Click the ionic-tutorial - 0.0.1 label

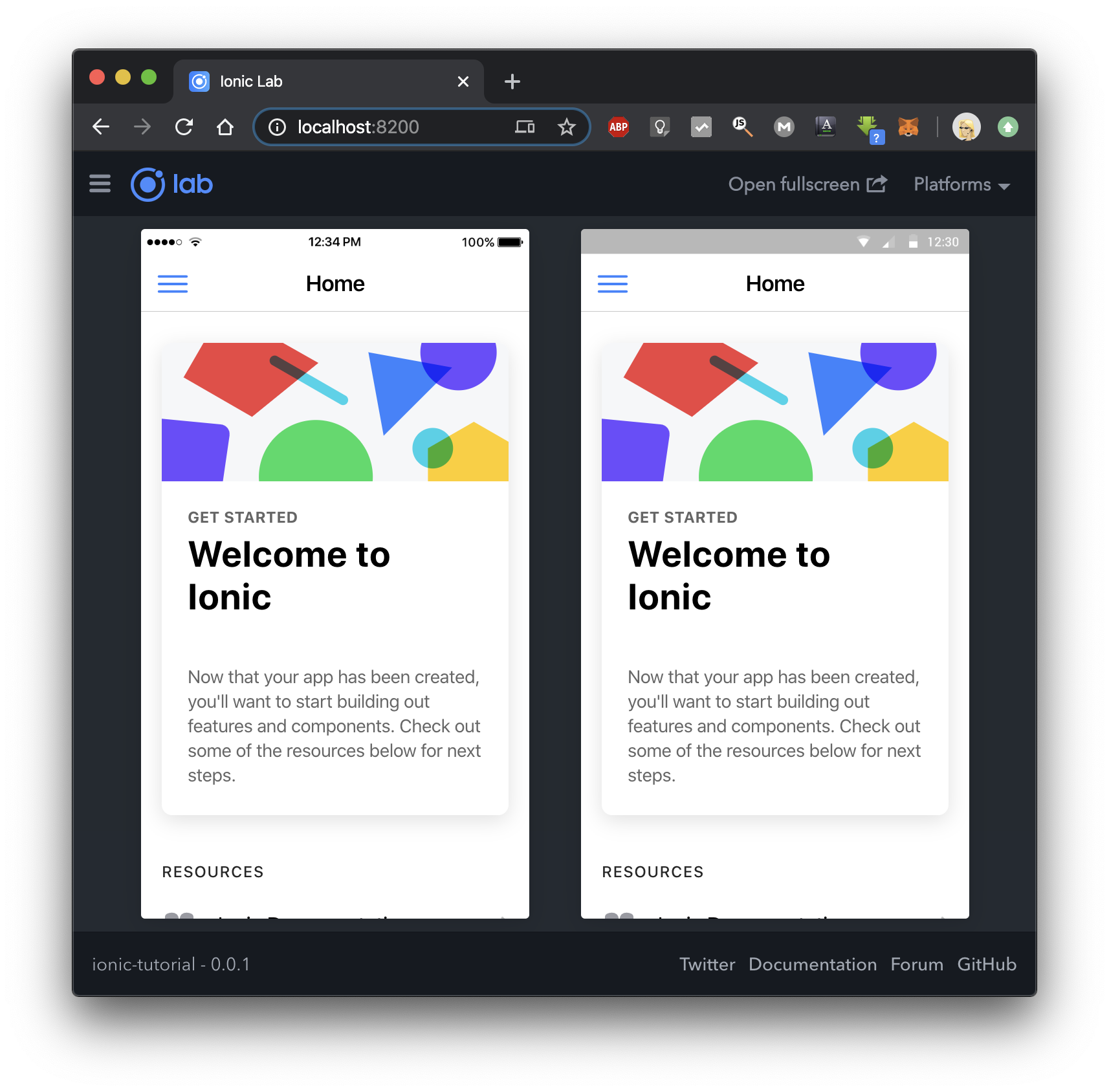pos(171,965)
